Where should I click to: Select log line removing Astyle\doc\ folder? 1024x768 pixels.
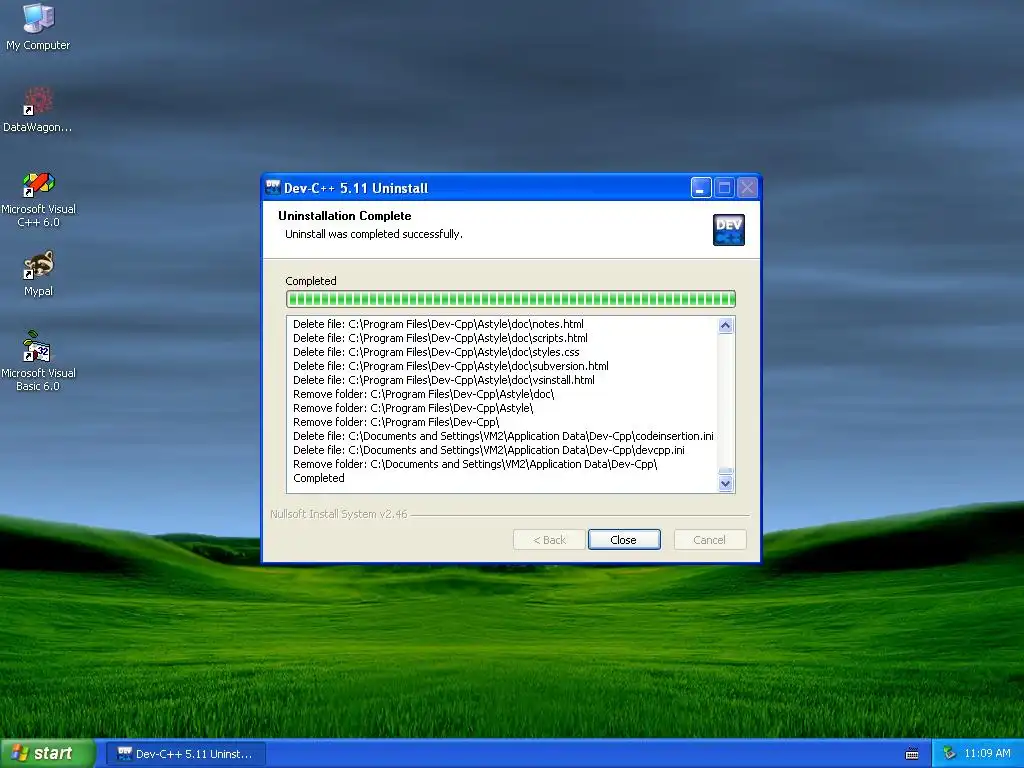423,394
